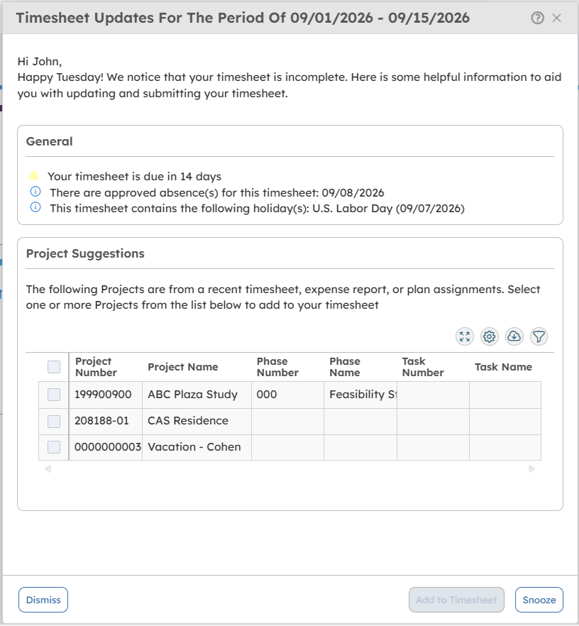Image resolution: width=579 pixels, height=626 pixels.
Task: Click 'Your timesheet is due in 14 days'
Action: pyautogui.click(x=135, y=176)
